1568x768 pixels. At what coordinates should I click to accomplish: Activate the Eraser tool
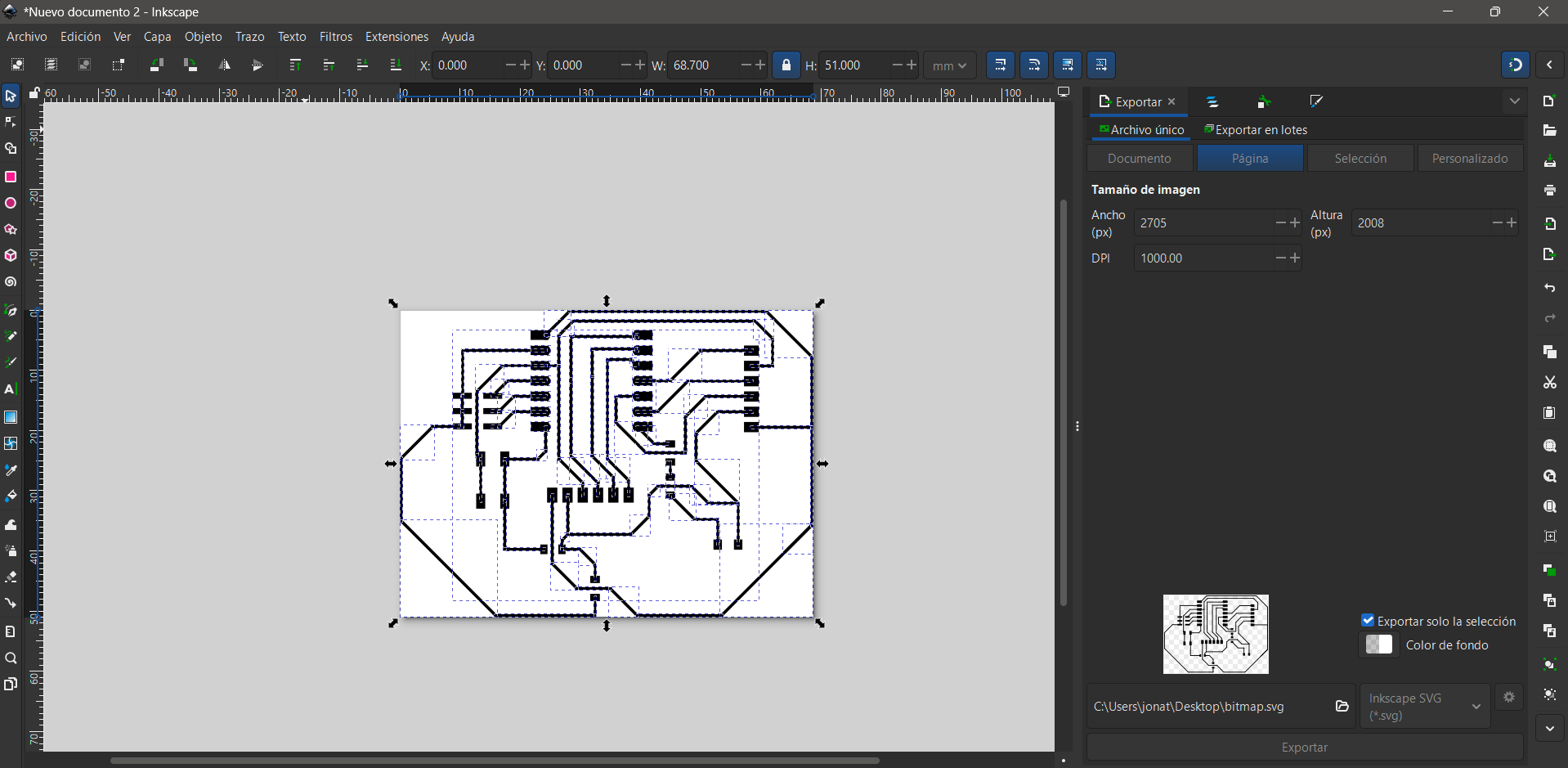tap(11, 577)
